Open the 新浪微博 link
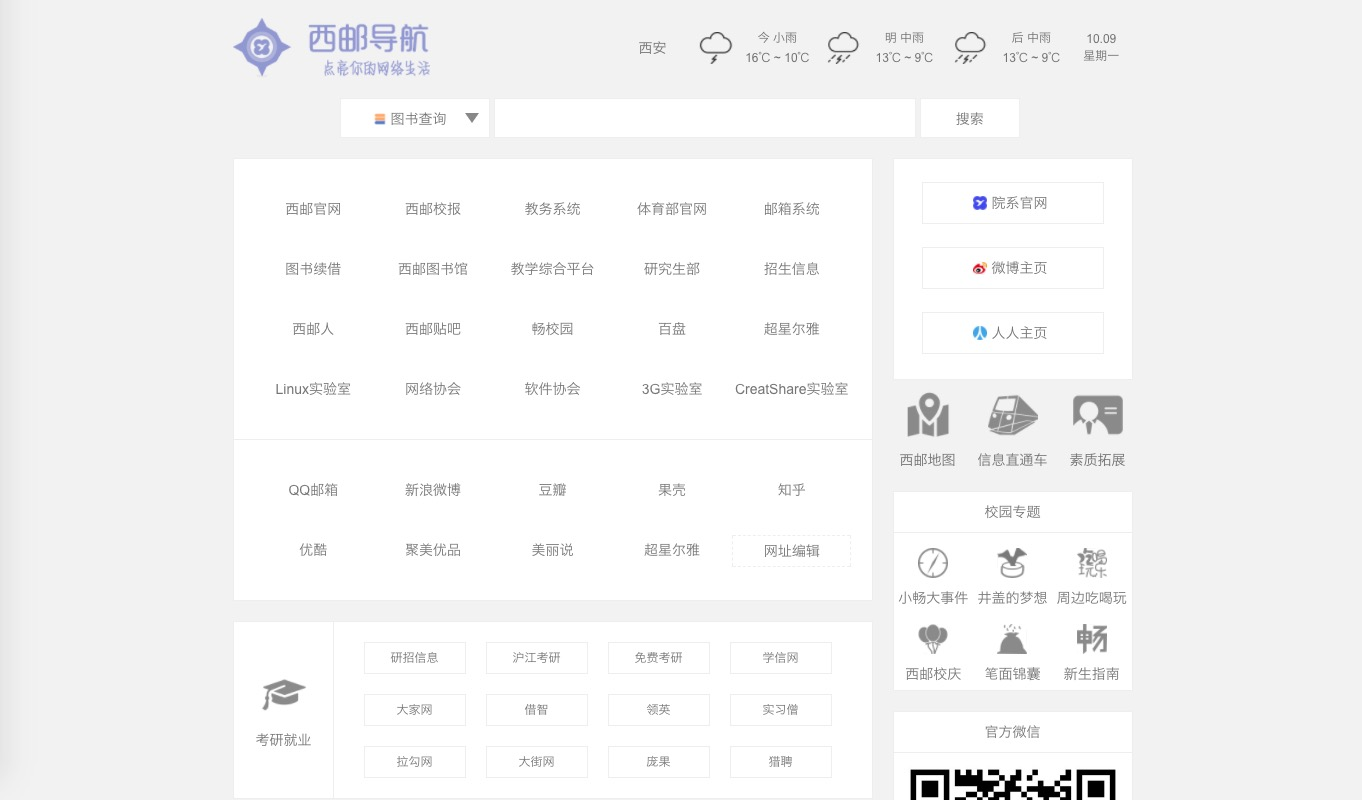Image resolution: width=1362 pixels, height=800 pixels. point(433,490)
